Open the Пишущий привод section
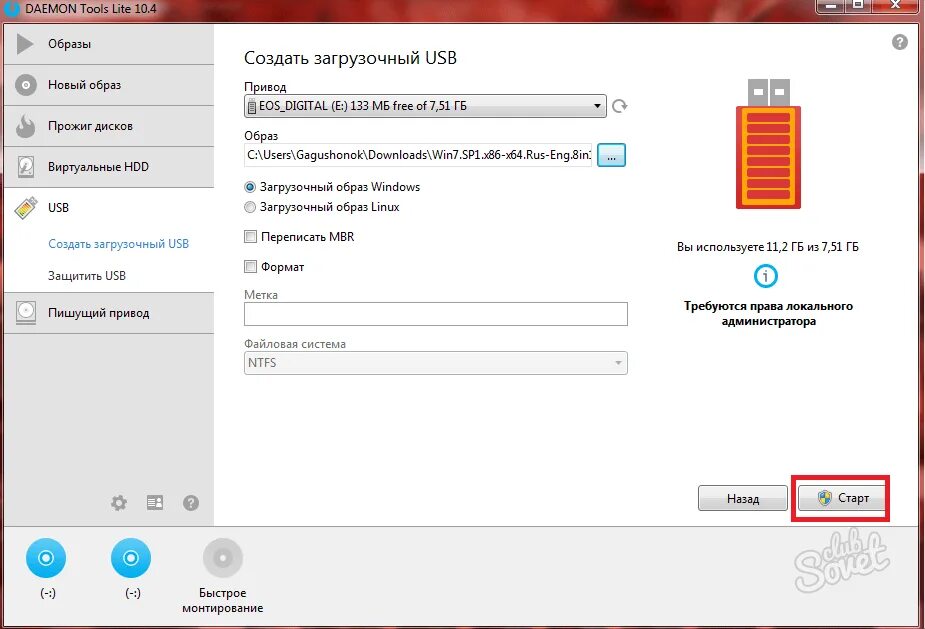The width and height of the screenshot is (925, 629). pos(109,313)
